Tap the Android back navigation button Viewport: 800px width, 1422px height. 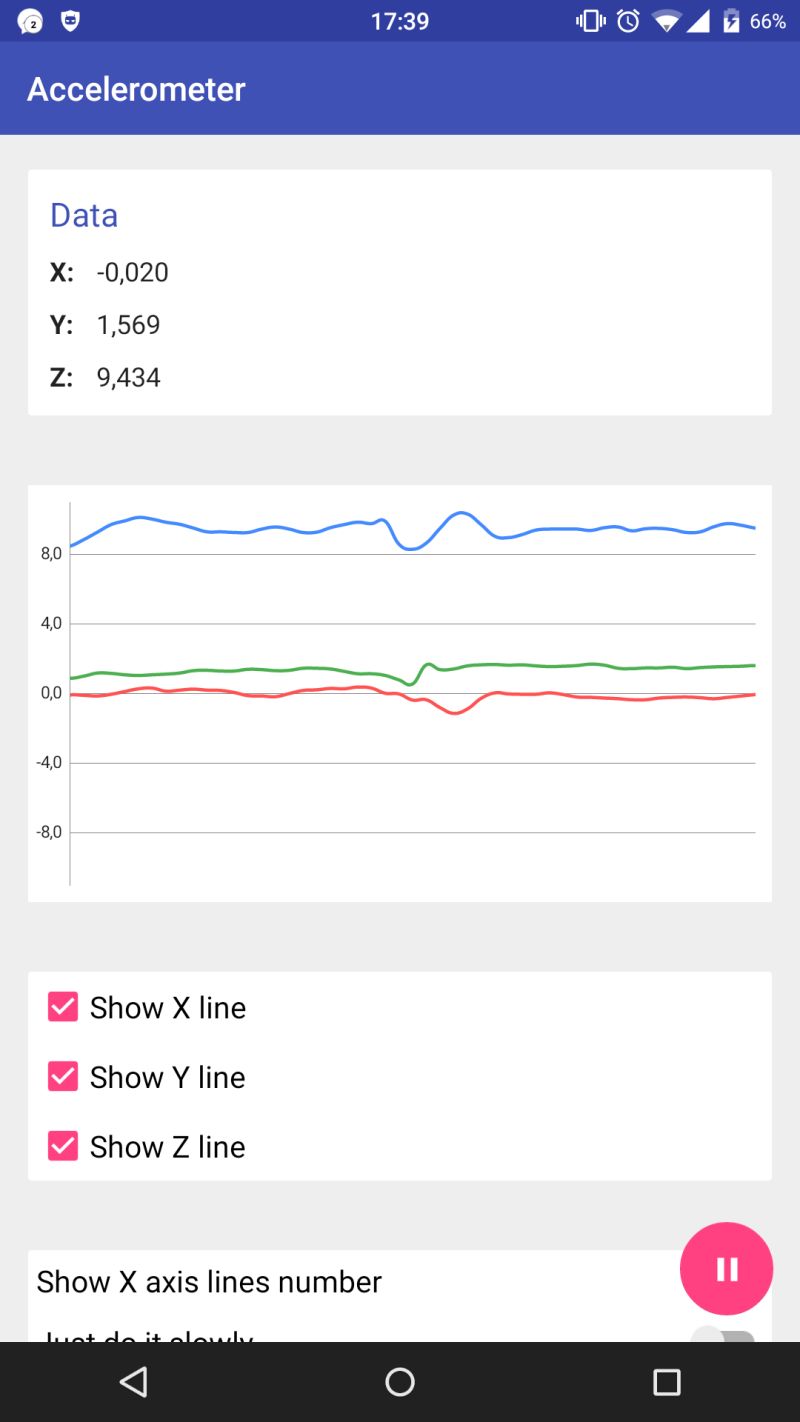(133, 1382)
